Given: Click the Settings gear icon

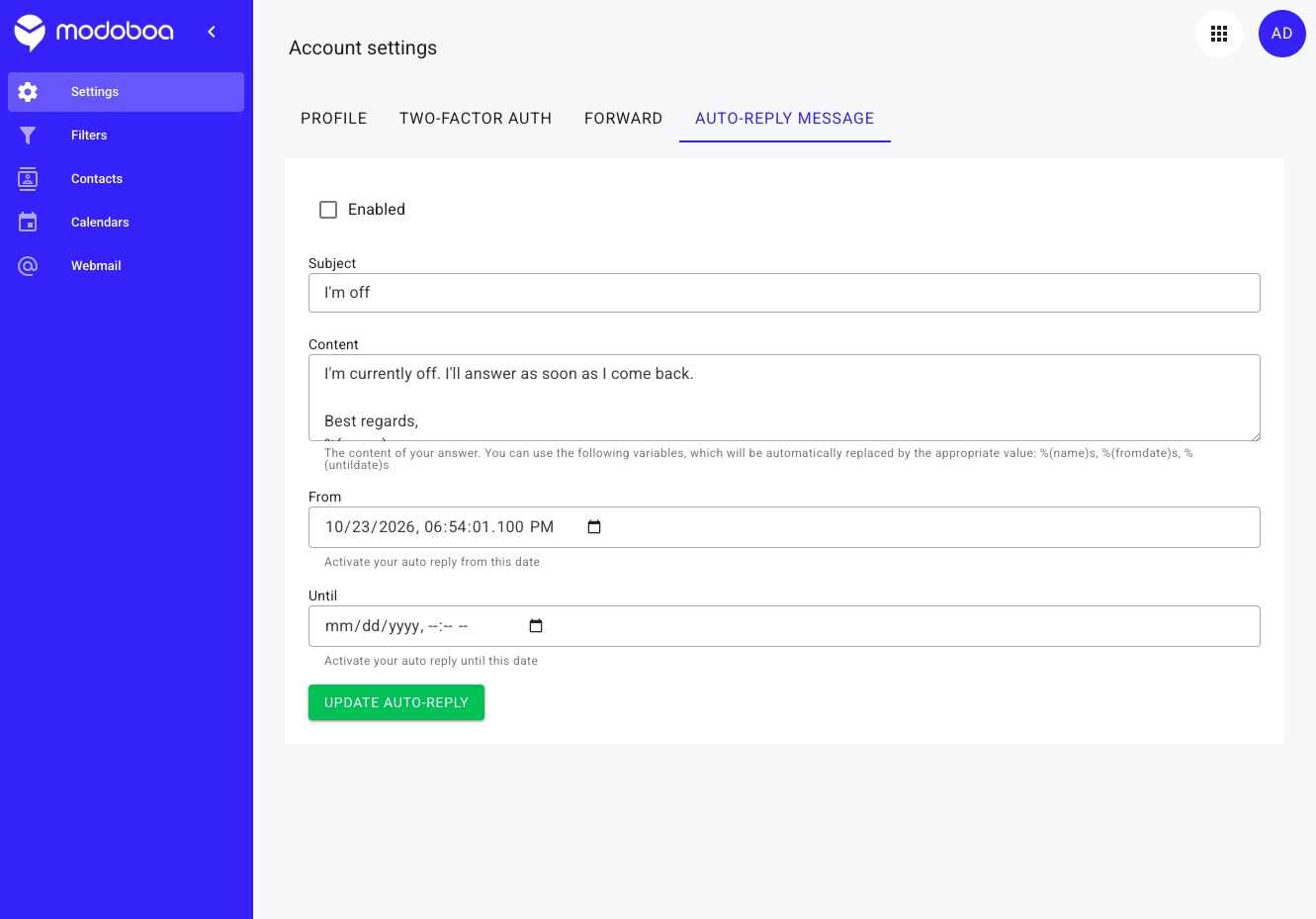Looking at the screenshot, I should pyautogui.click(x=28, y=92).
